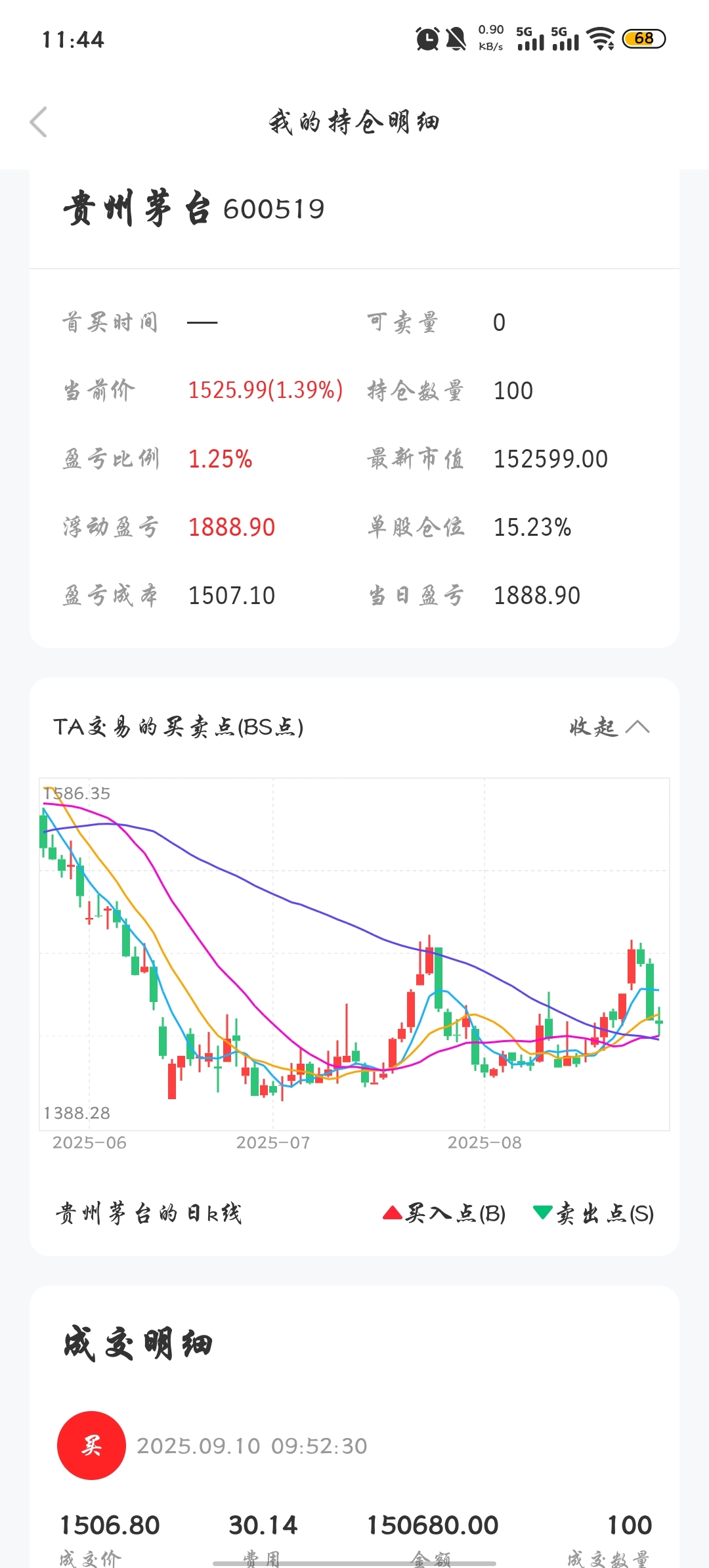Tap the TA交易的买卖点(BS点) header
The width and height of the screenshot is (709, 1568).
tap(179, 727)
